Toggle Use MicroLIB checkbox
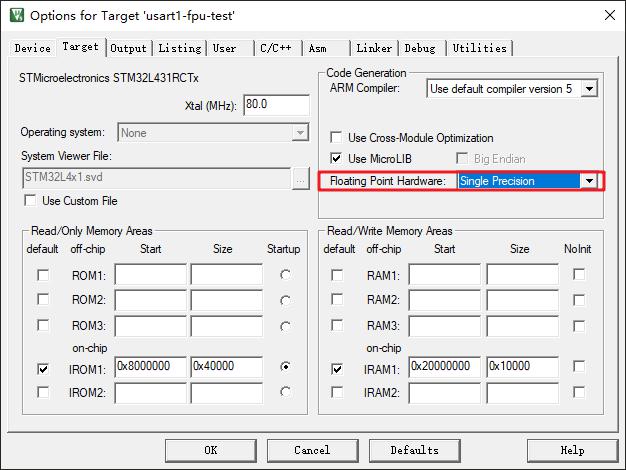This screenshot has width=626, height=470. tap(336, 159)
